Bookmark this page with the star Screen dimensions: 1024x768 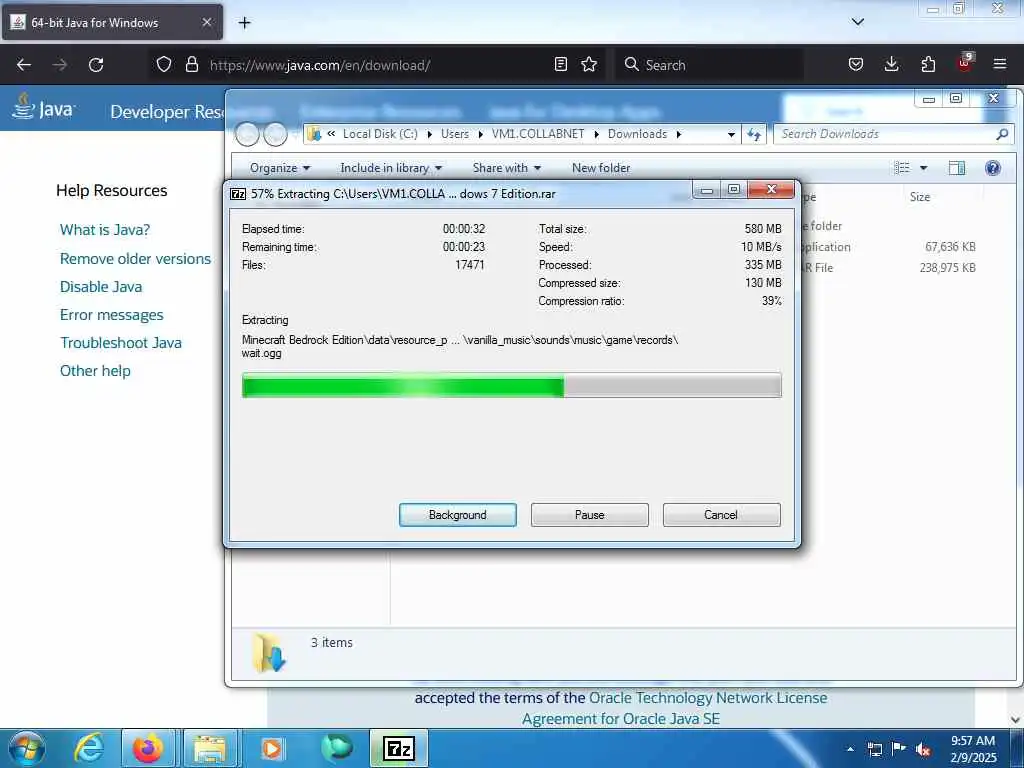click(x=589, y=64)
